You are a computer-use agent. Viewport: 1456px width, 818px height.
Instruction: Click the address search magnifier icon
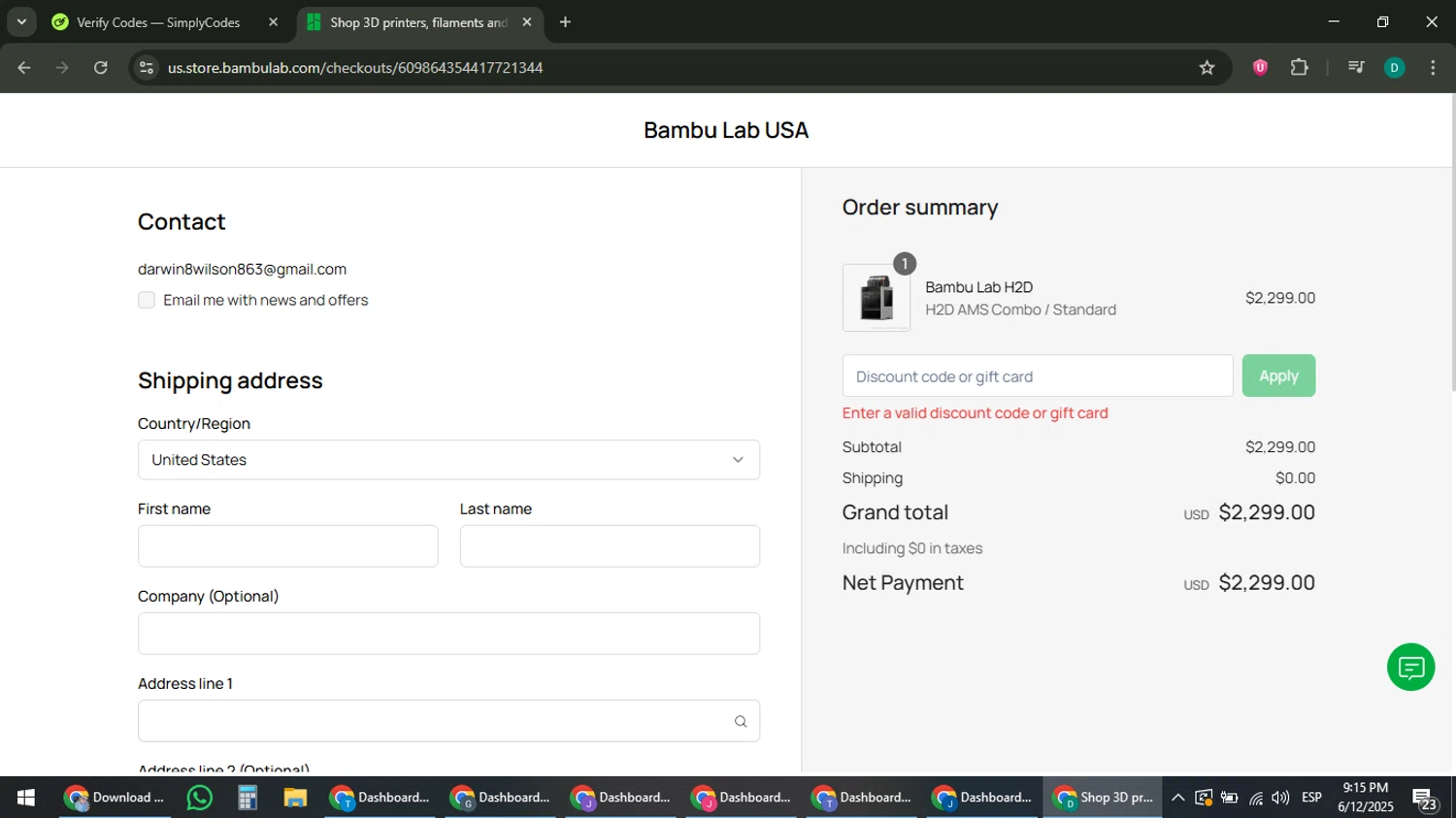[x=741, y=721]
